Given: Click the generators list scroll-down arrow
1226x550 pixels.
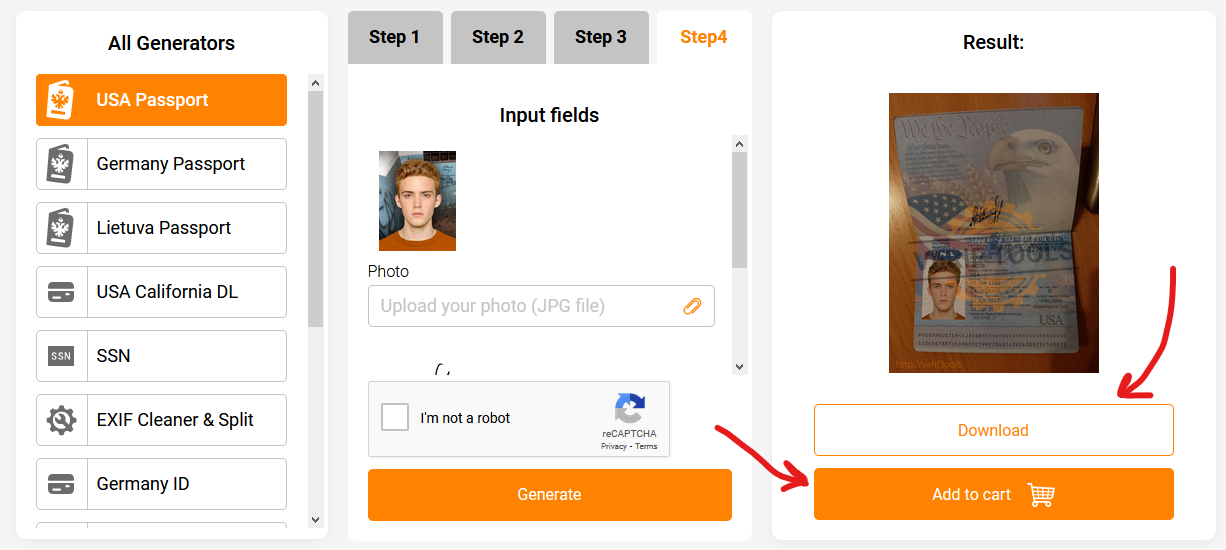Looking at the screenshot, I should (x=315, y=519).
